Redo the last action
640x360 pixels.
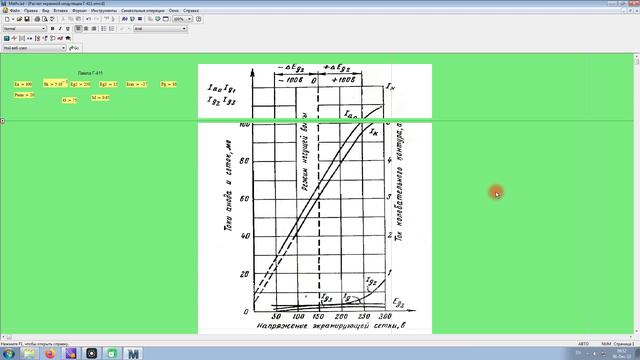coord(97,19)
